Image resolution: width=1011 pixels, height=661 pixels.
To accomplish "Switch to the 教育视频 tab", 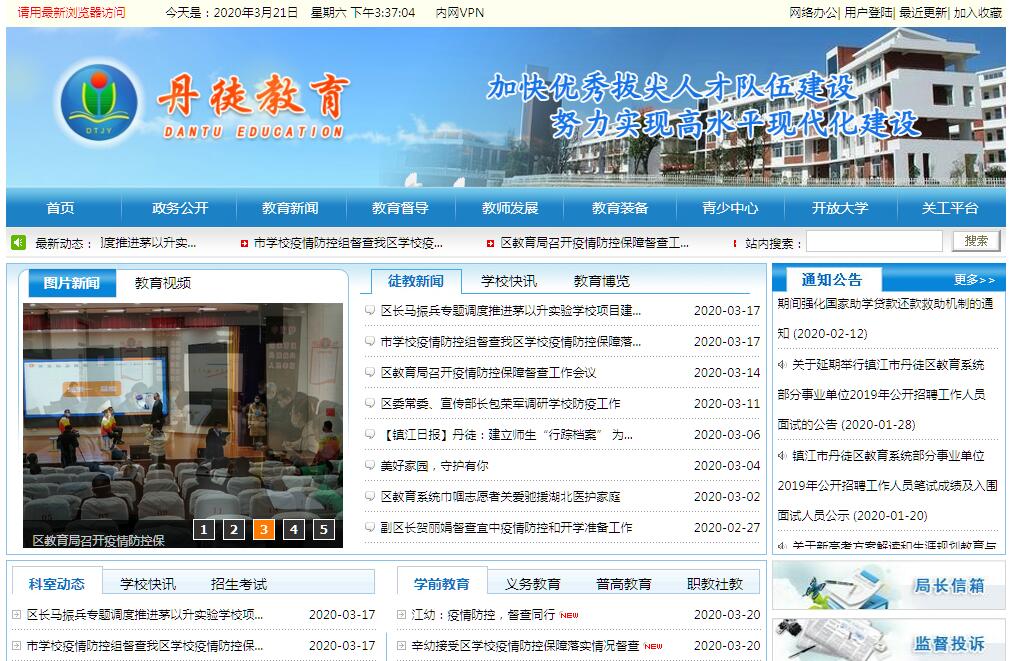I will [x=163, y=283].
